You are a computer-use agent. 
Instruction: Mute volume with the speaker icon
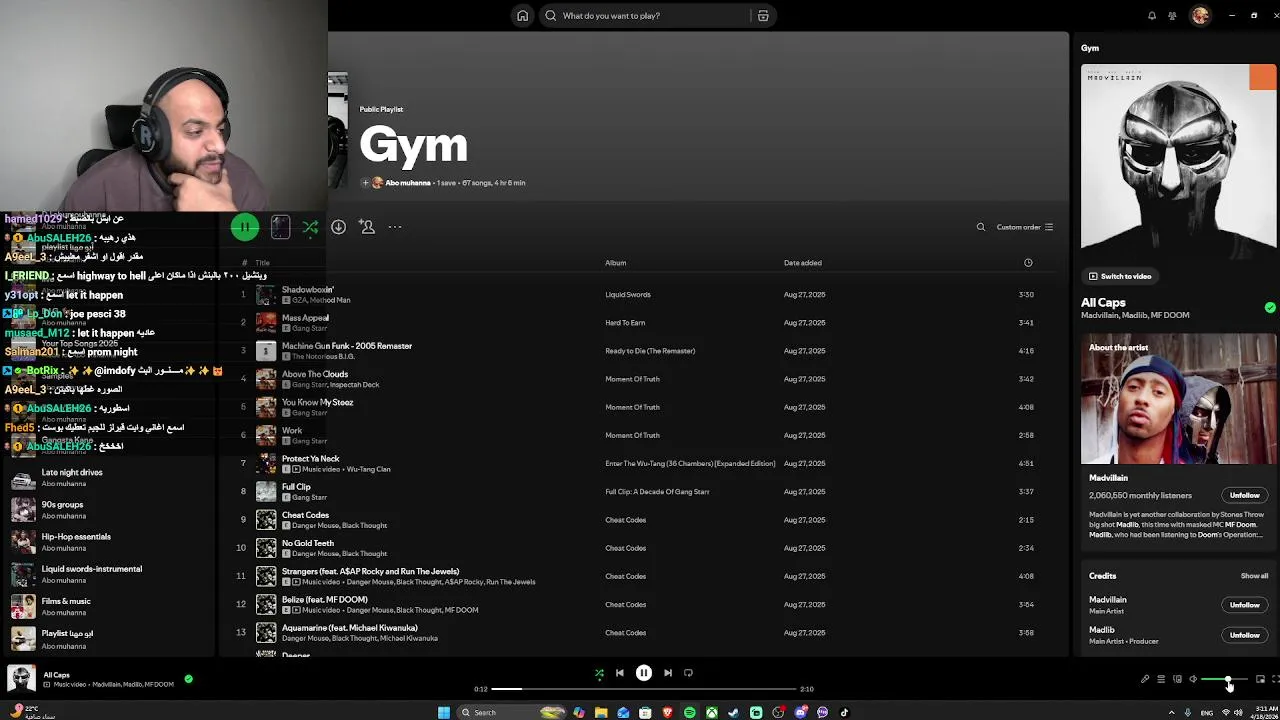coord(1193,679)
